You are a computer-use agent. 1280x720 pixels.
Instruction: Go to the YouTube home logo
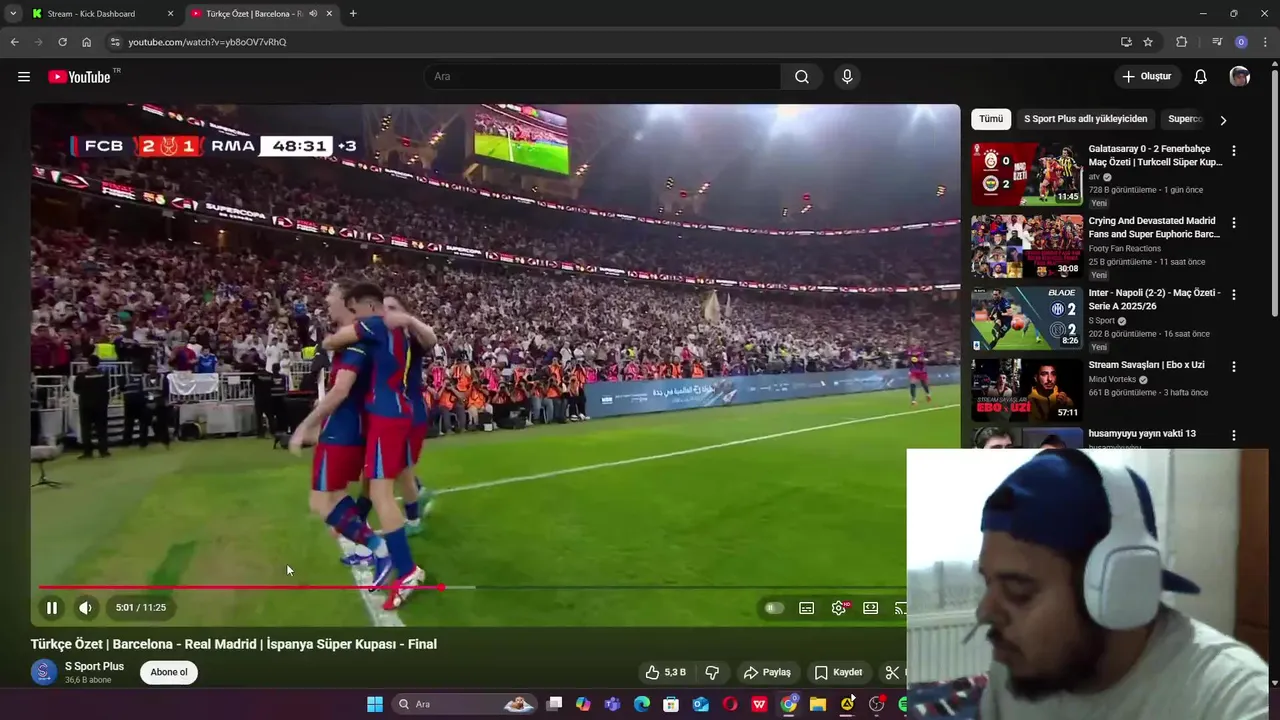(x=80, y=77)
